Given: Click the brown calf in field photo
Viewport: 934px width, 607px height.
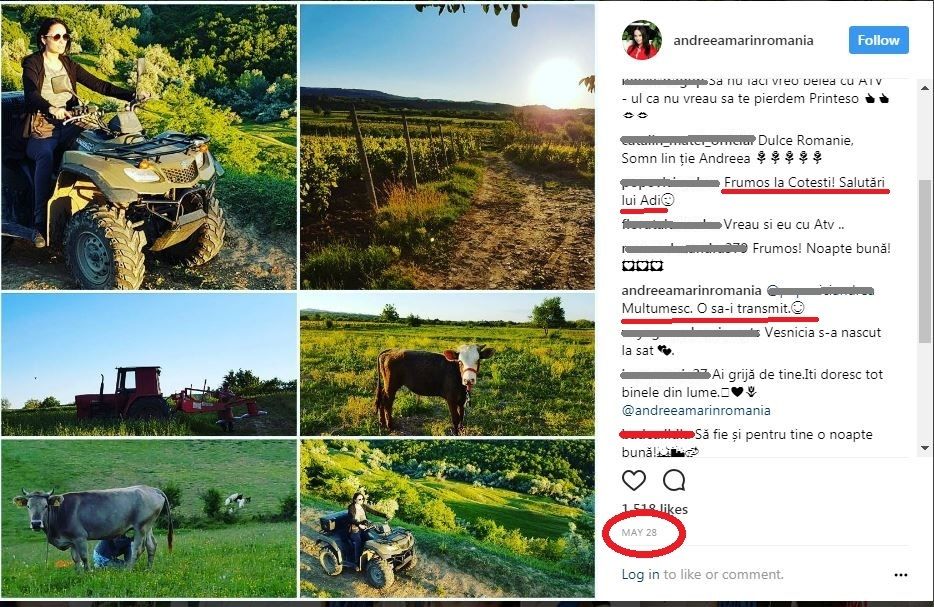Looking at the screenshot, I should click(x=447, y=364).
